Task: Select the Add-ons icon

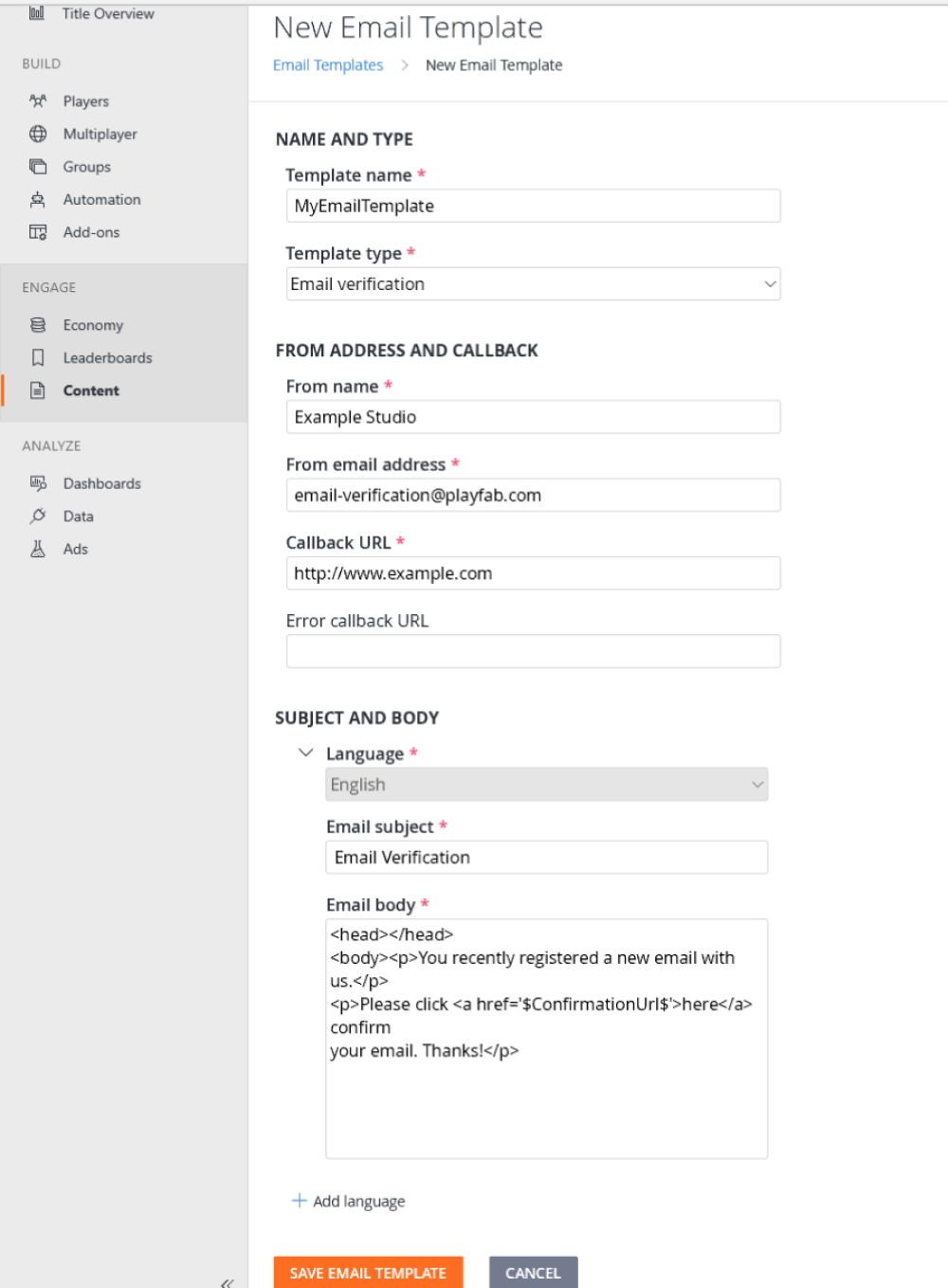Action: click(x=38, y=232)
